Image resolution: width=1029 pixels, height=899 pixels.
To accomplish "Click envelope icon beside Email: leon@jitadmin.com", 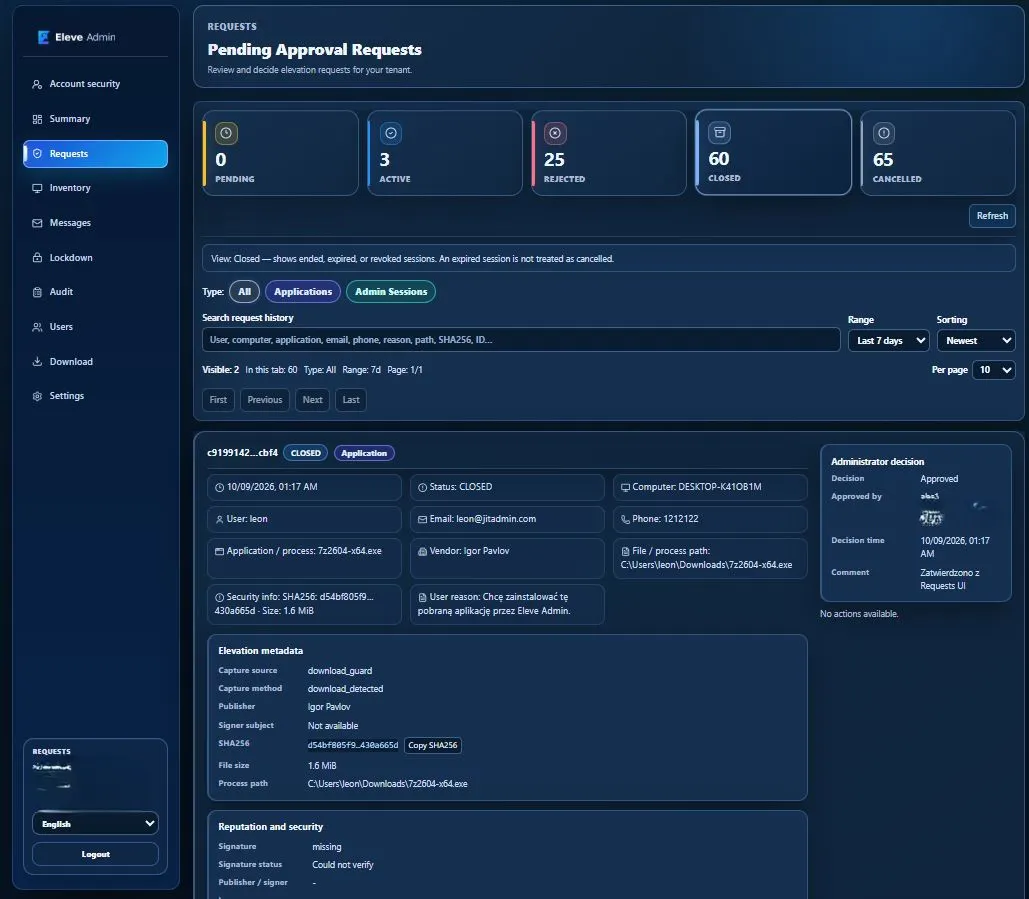I will [x=422, y=519].
